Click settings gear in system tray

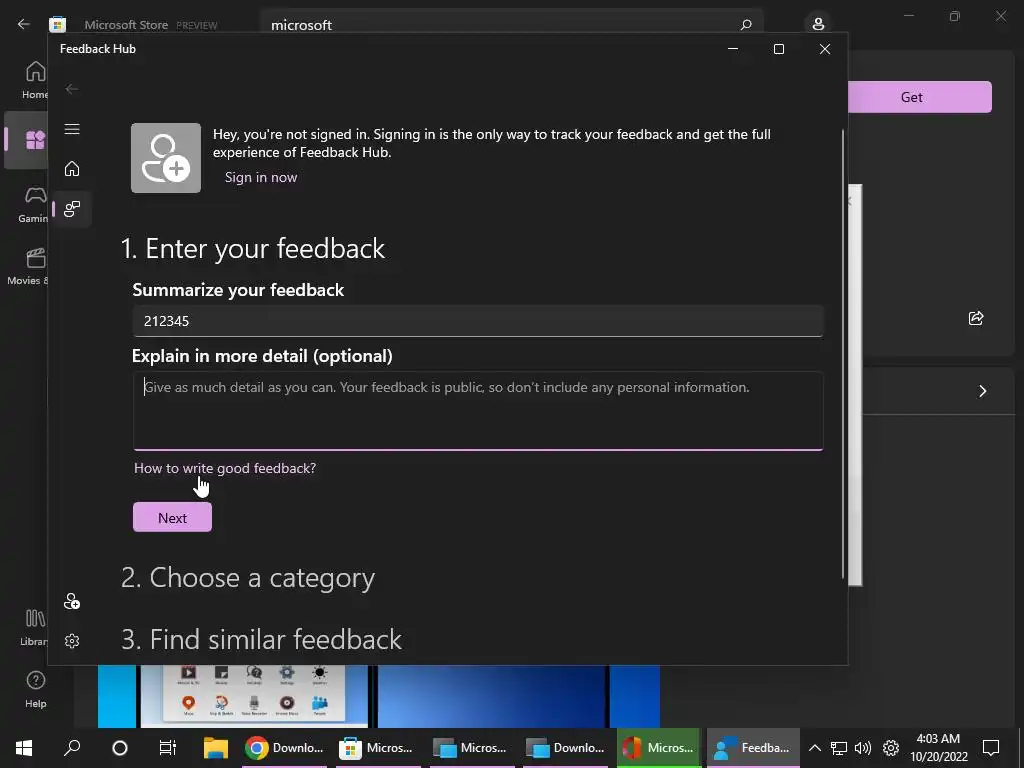(891, 748)
